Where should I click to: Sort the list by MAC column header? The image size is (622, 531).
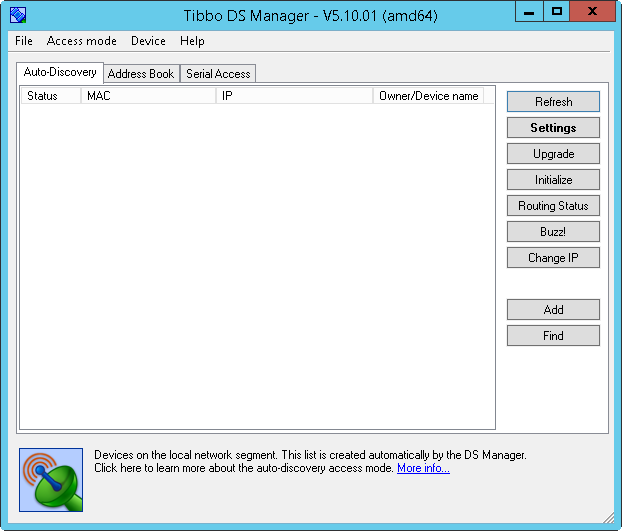[148, 96]
